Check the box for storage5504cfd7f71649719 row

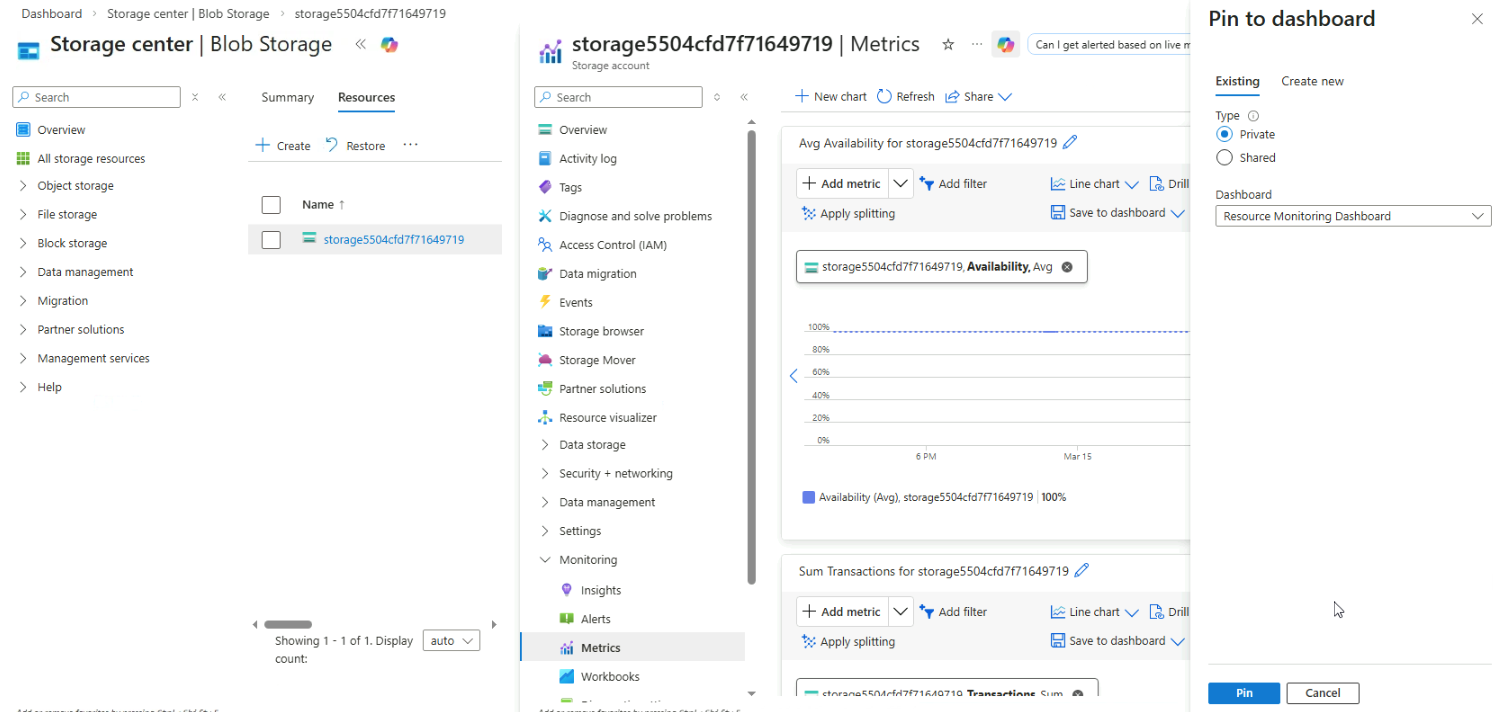coord(271,240)
